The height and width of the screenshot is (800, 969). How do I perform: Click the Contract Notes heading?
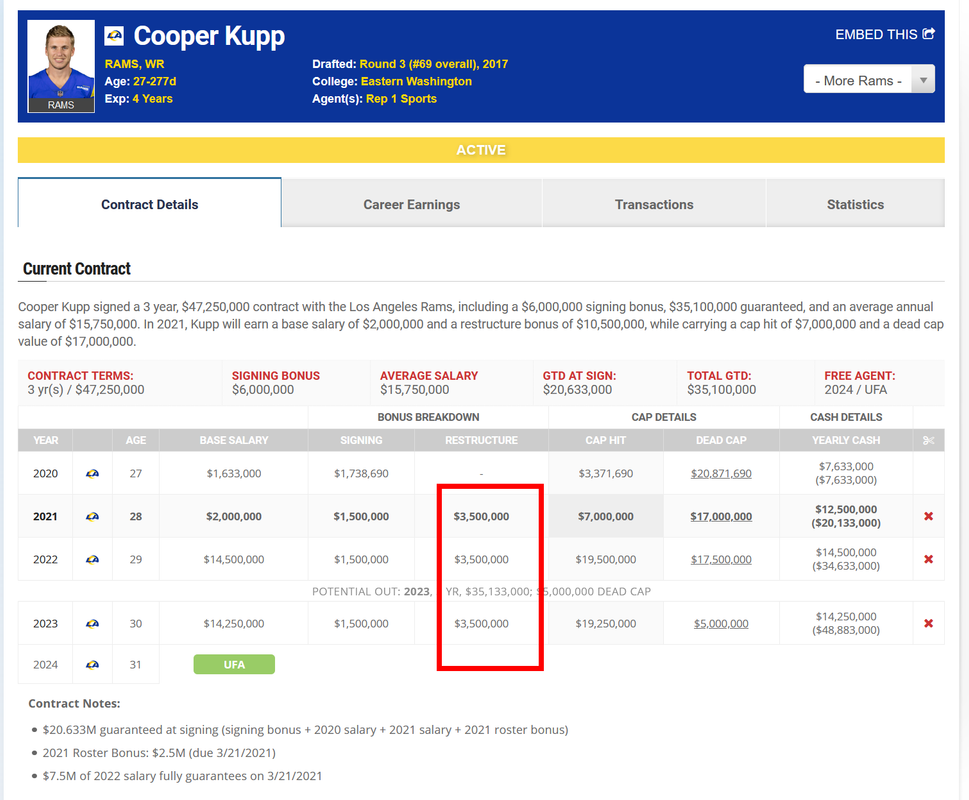tap(74, 704)
